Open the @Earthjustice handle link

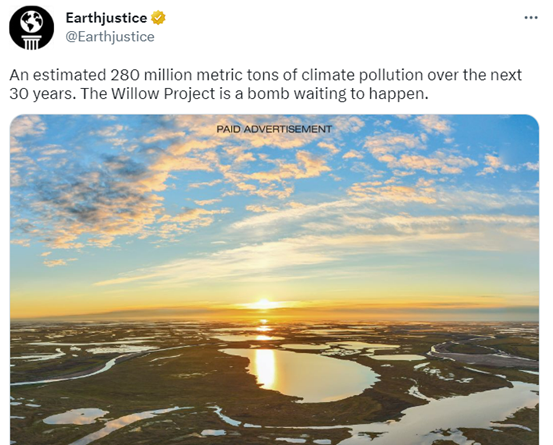point(110,37)
